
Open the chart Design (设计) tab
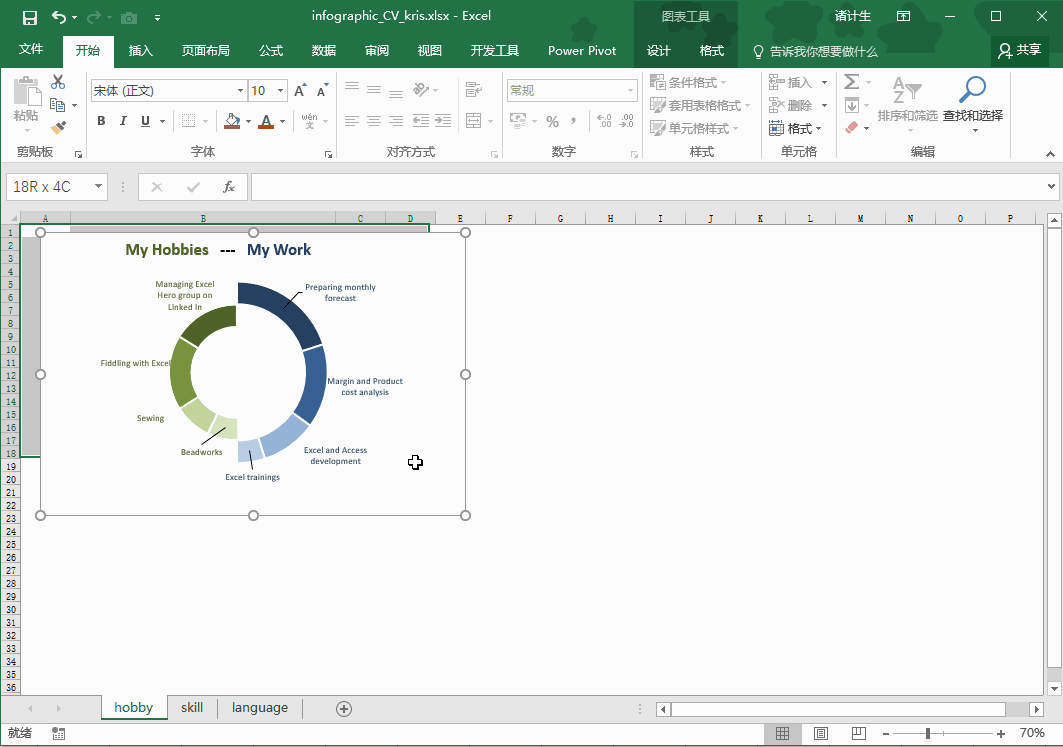point(658,50)
